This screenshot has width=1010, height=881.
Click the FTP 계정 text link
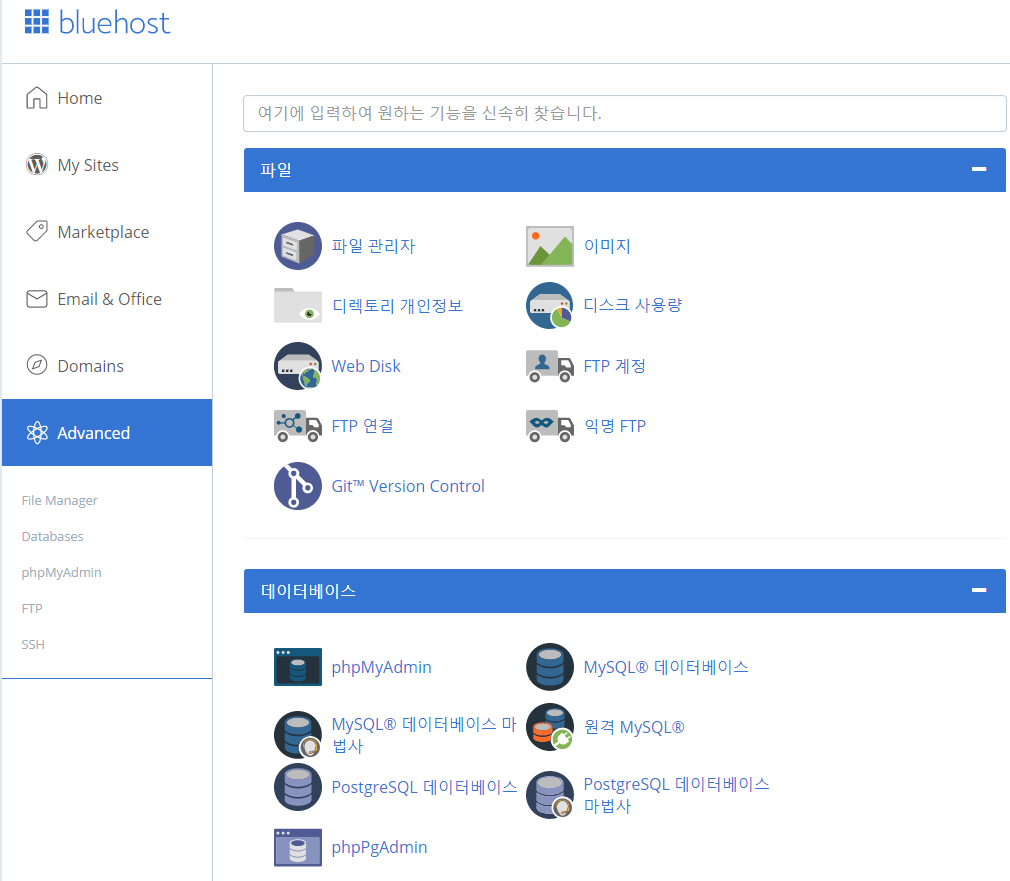pos(615,366)
